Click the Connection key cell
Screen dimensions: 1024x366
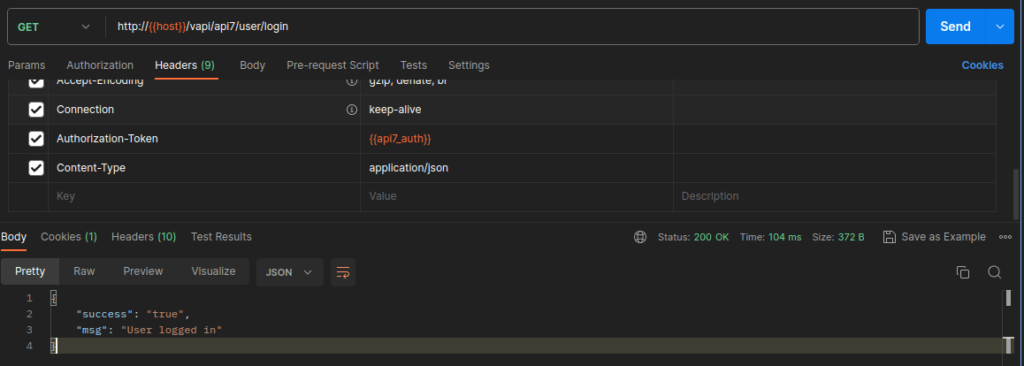(204, 110)
